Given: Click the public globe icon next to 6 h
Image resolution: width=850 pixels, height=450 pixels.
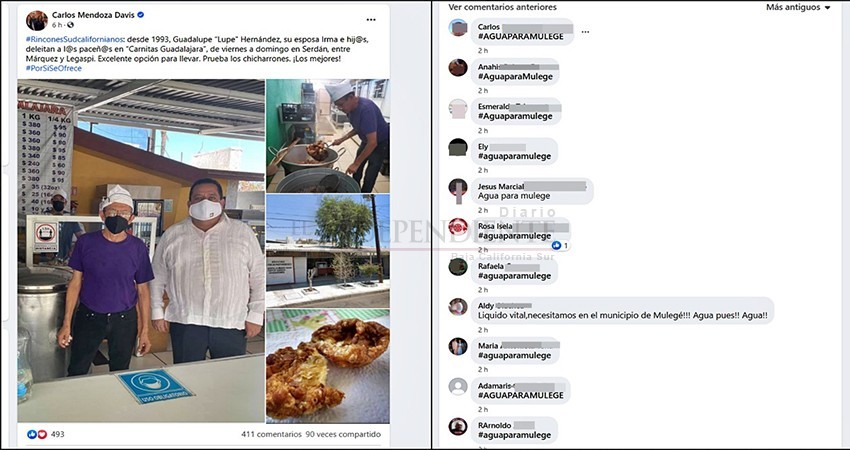Looking at the screenshot, I should pos(71,25).
